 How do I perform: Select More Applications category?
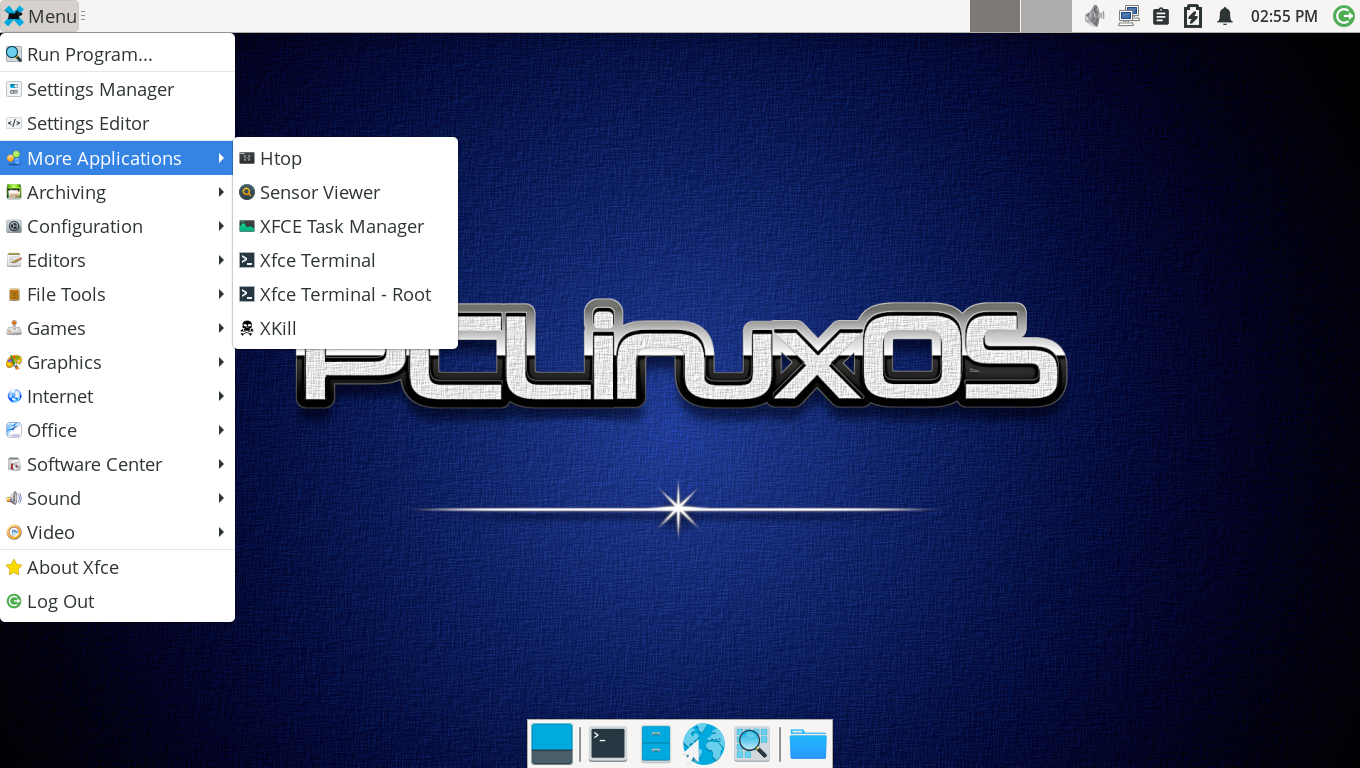(x=117, y=158)
